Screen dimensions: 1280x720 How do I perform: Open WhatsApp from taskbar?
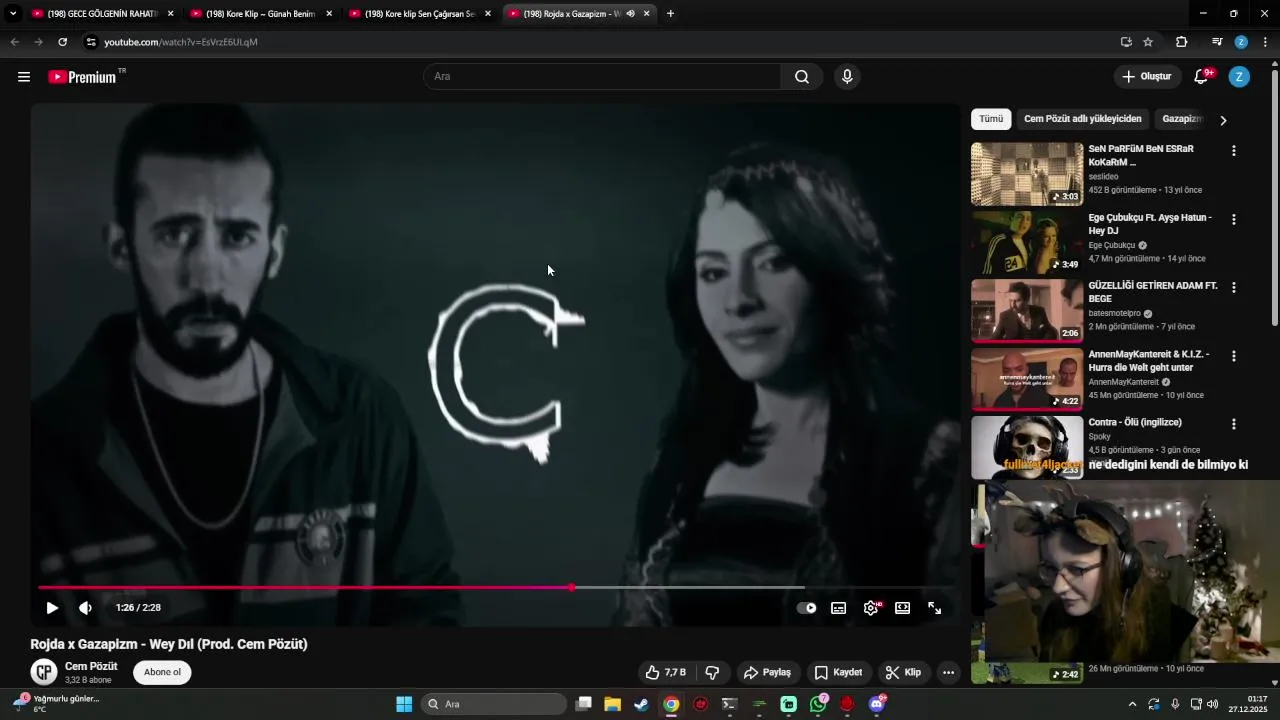click(818, 704)
